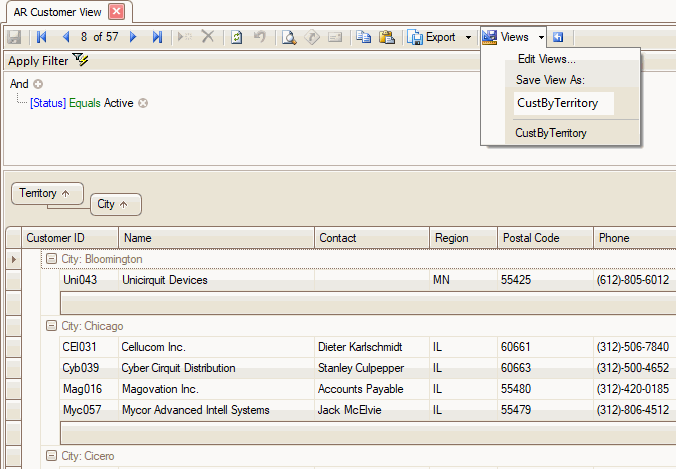Go to the first record

coord(41,37)
